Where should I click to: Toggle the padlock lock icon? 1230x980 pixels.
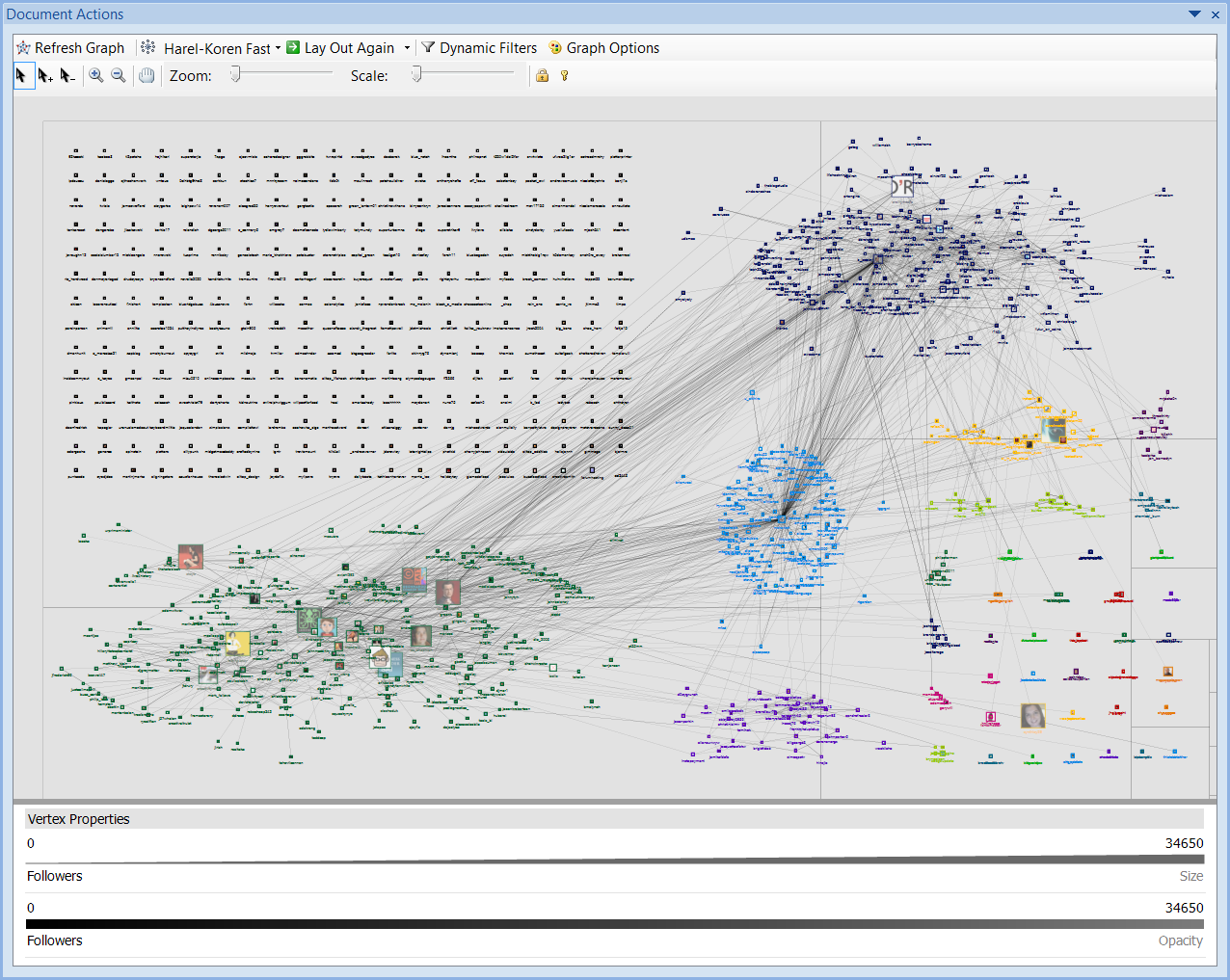pos(542,75)
